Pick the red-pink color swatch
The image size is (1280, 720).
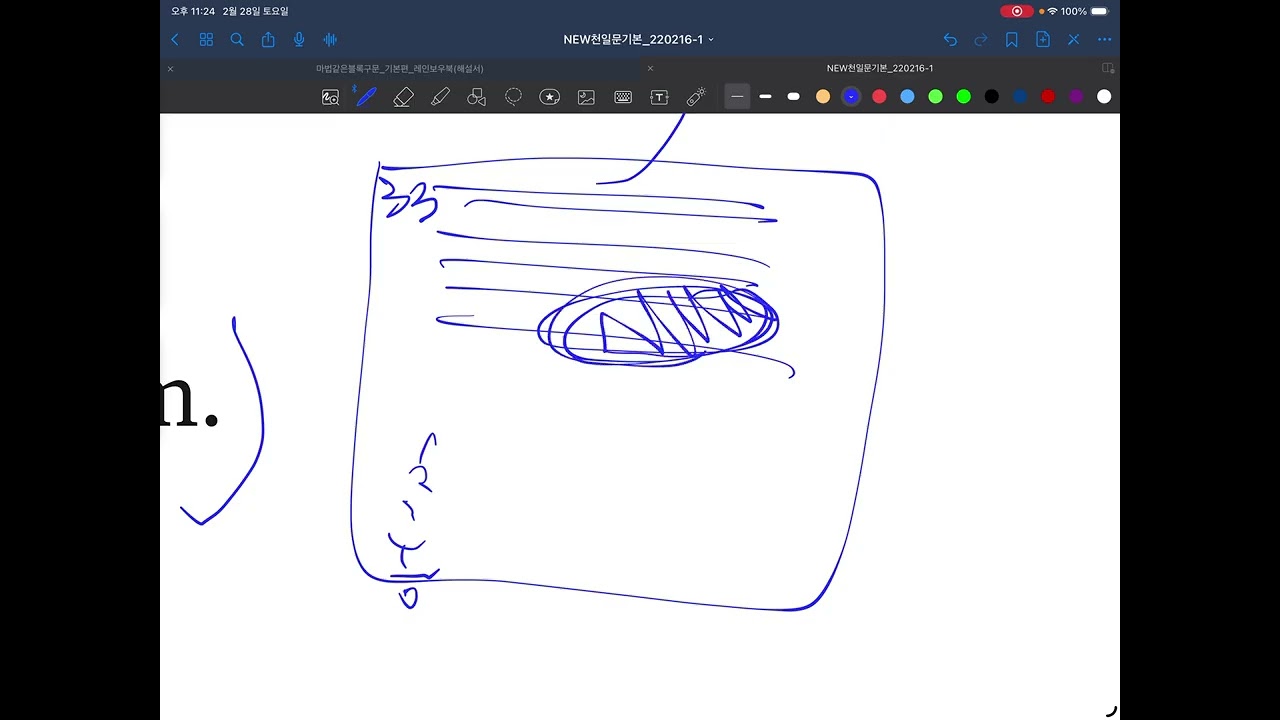(x=879, y=97)
